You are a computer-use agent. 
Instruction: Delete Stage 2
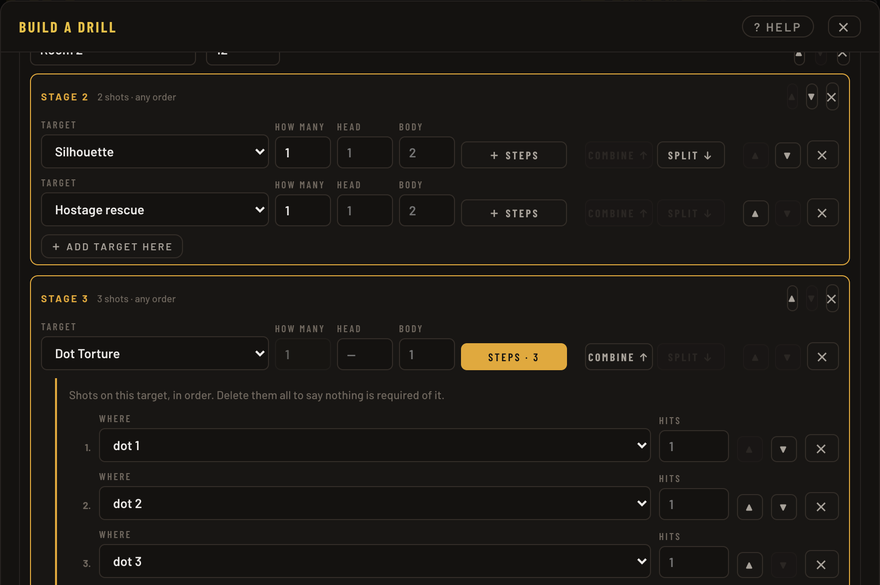tap(832, 97)
